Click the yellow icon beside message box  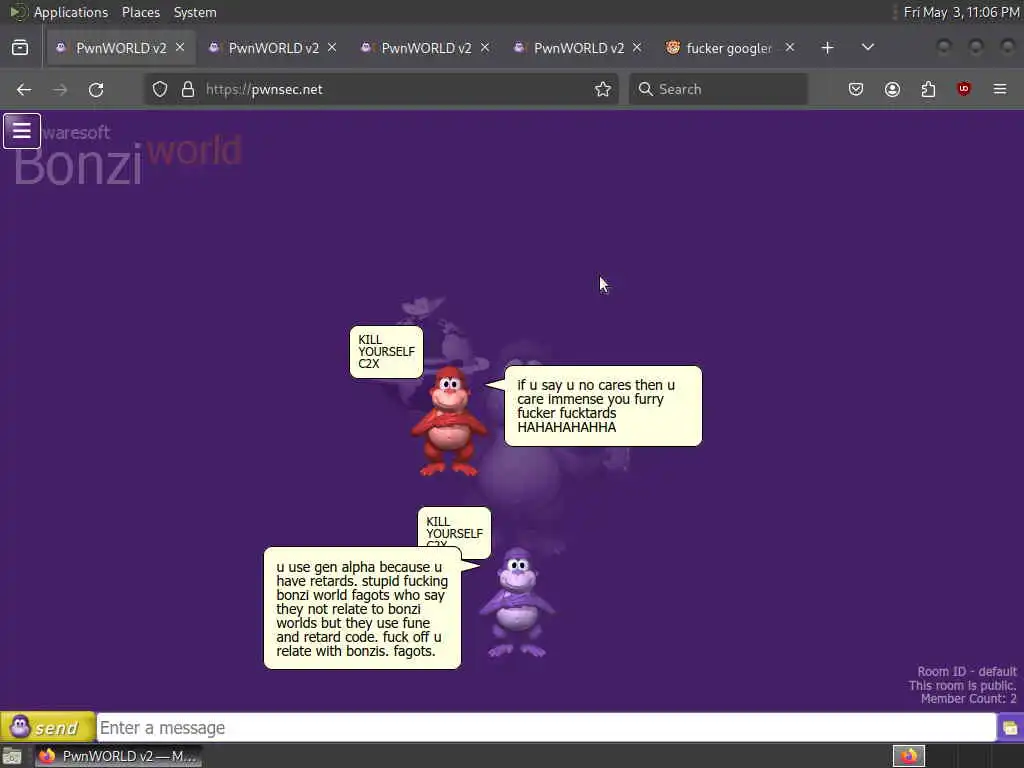(1010, 728)
